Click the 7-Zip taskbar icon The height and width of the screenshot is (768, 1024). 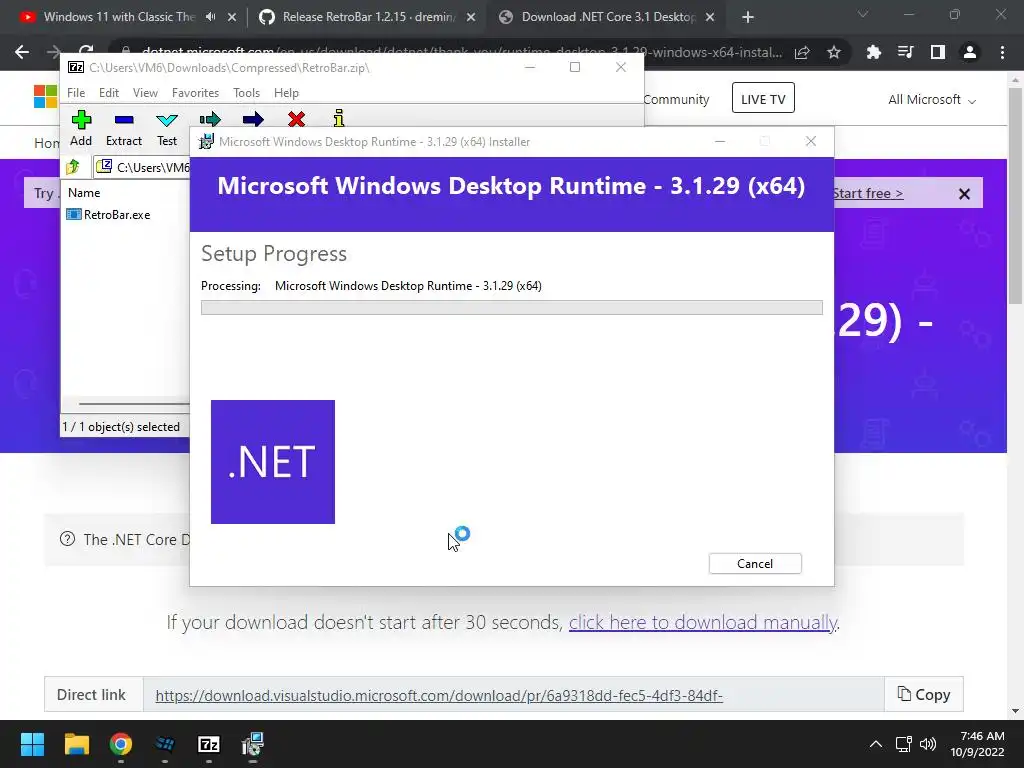[208, 744]
